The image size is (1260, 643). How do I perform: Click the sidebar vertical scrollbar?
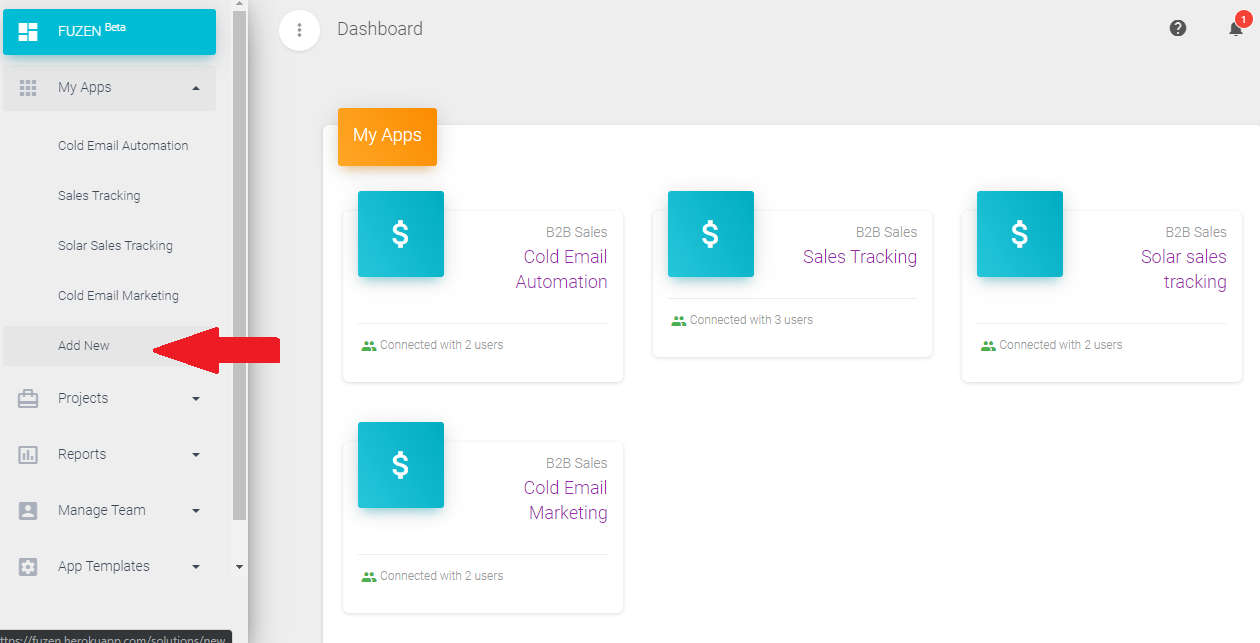239,265
